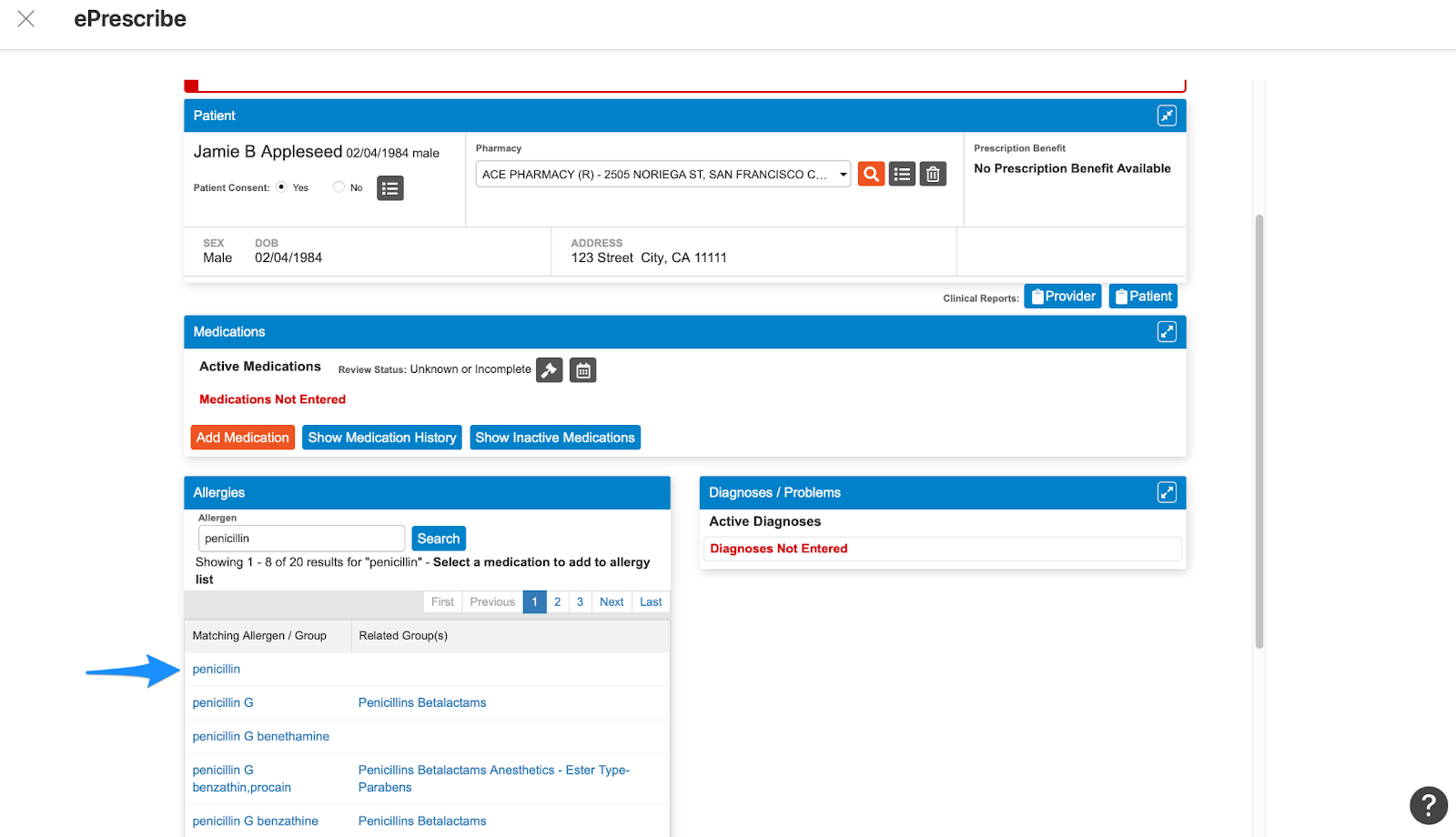
Task: Click the Diagnoses Not Entered message
Action: [779, 549]
